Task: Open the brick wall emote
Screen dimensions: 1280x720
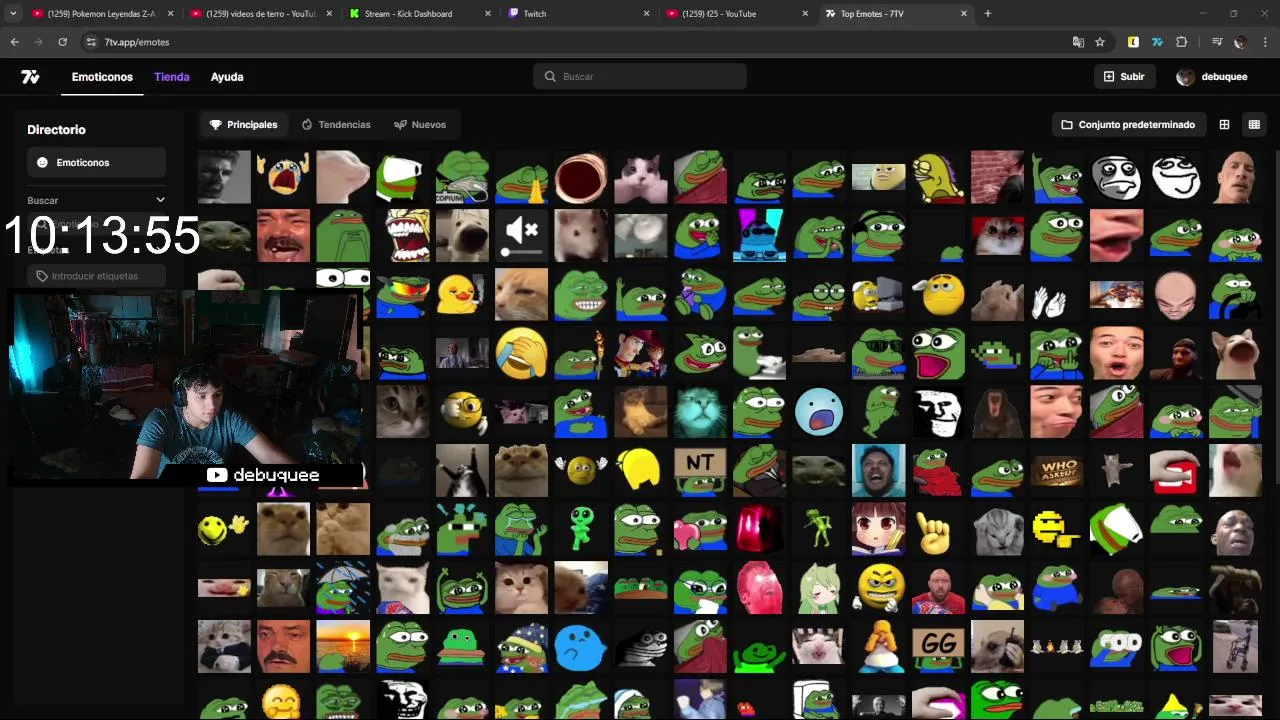Action: pyautogui.click(x=997, y=177)
